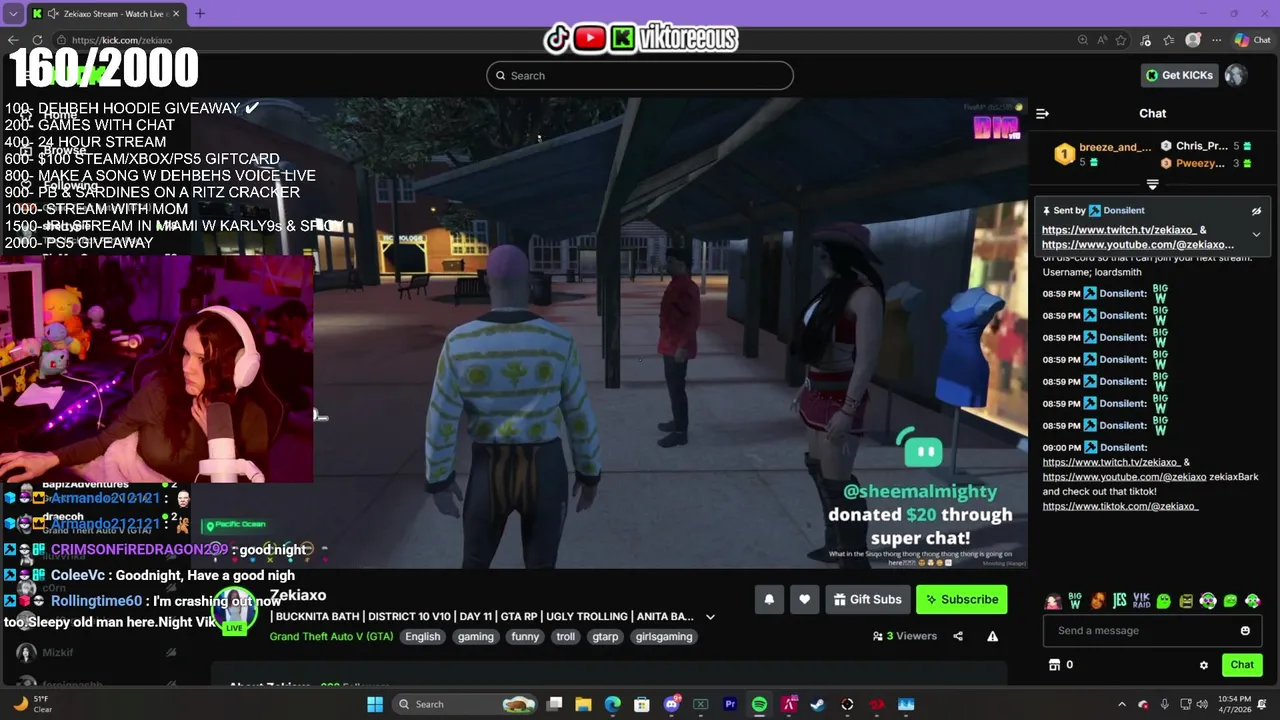Open Spotify from the taskbar
The height and width of the screenshot is (720, 1280).
[759, 704]
